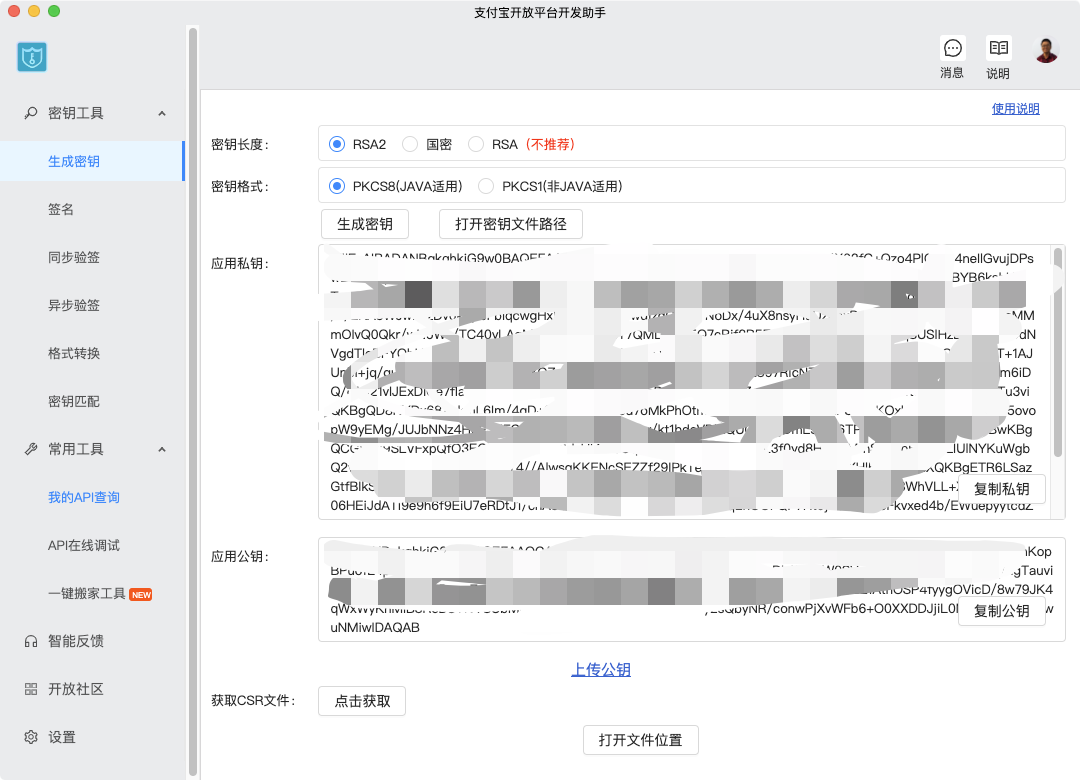Image resolution: width=1080 pixels, height=780 pixels.
Task: Click inside the 应用私钥 text area
Action: (692, 382)
